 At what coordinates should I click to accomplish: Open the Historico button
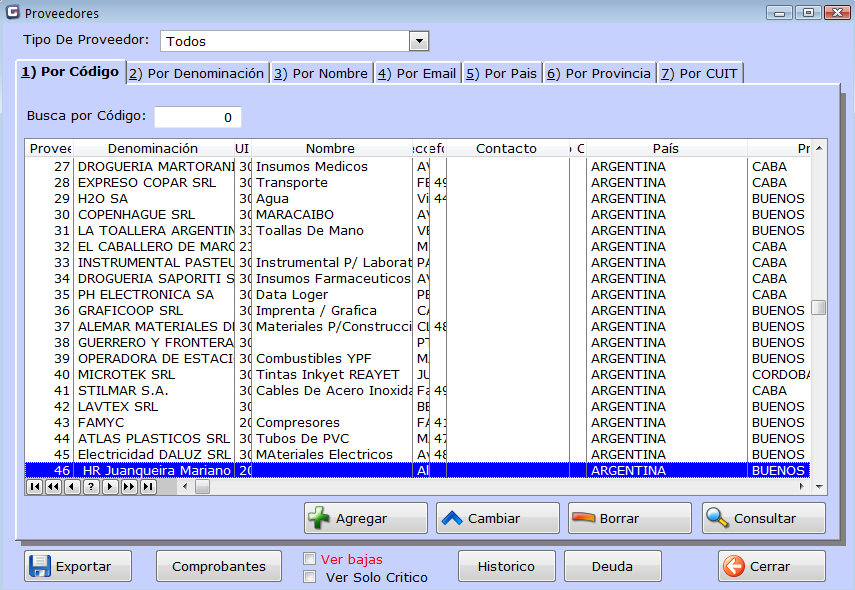tap(506, 566)
